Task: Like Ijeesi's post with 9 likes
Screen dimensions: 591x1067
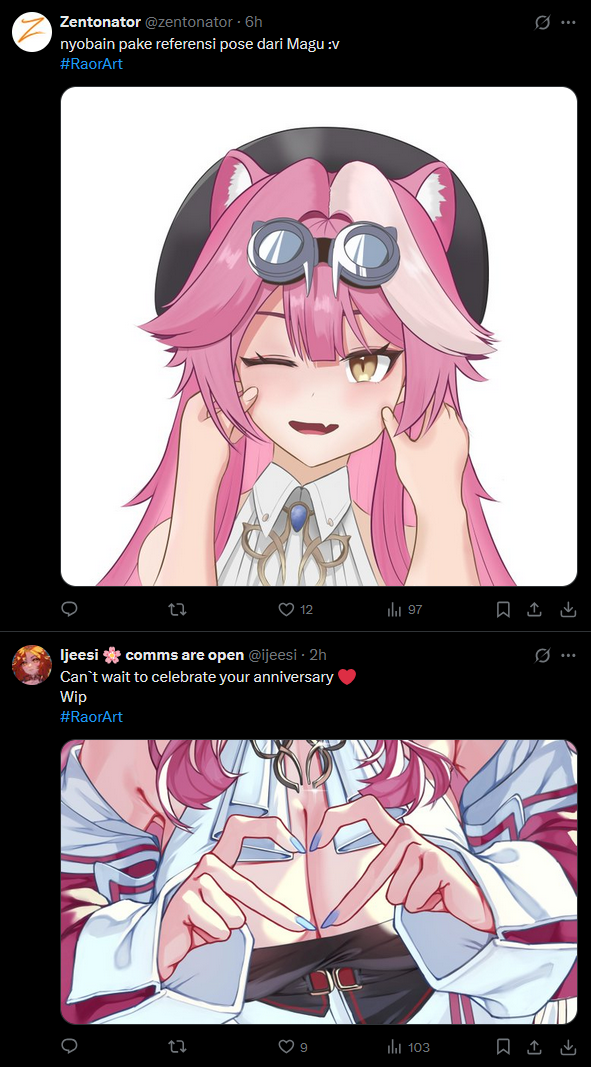Action: (293, 1047)
